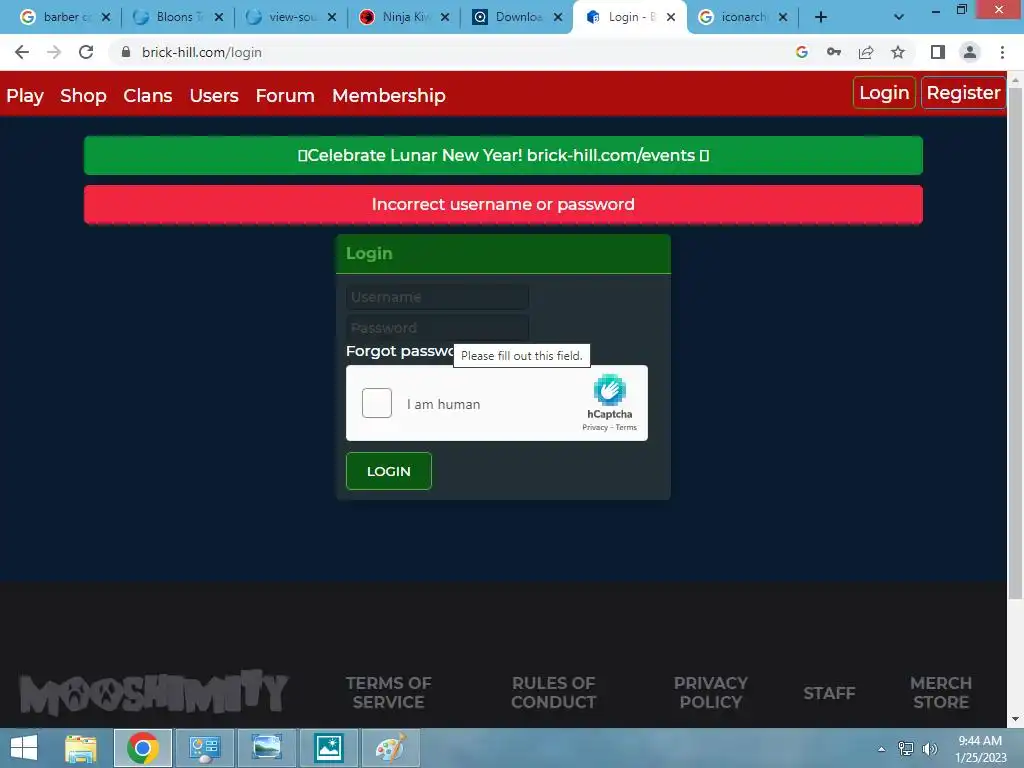The image size is (1024, 768).
Task: Open the Photos app taskbar icon
Action: 328,748
